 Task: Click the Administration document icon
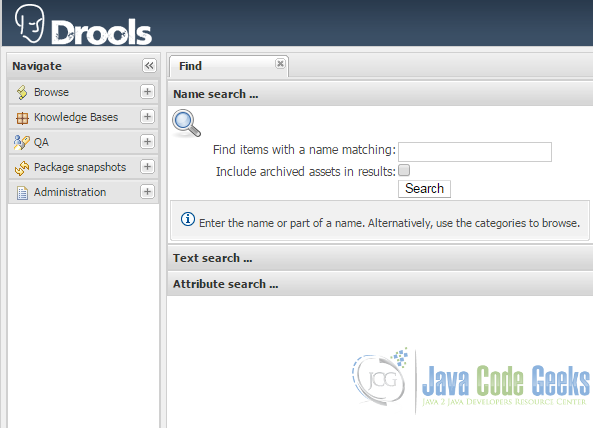[22, 193]
